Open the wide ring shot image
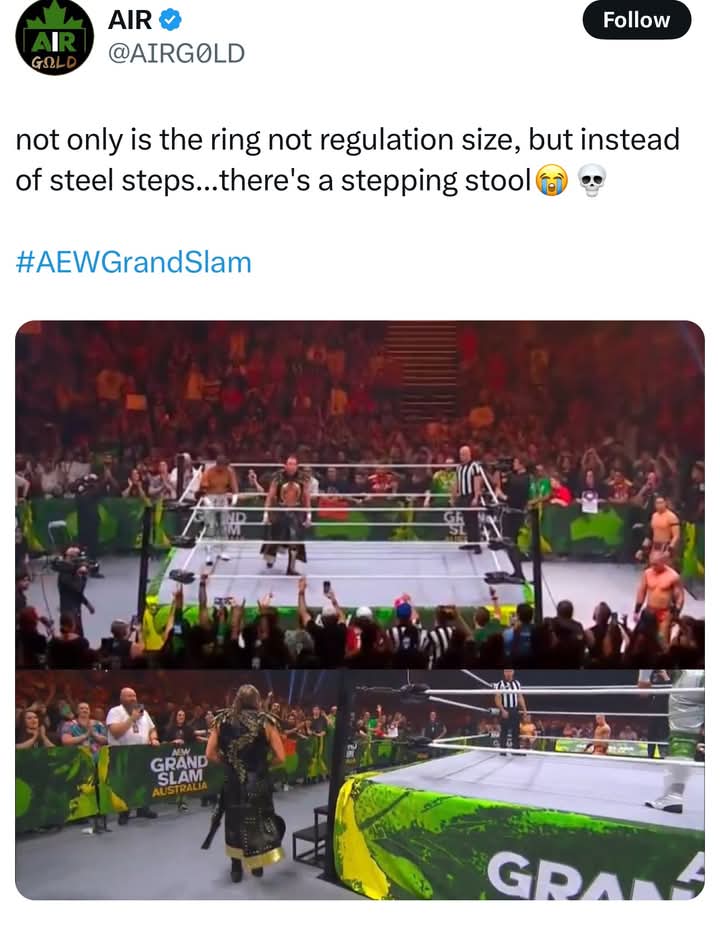720x926 pixels. click(360, 494)
